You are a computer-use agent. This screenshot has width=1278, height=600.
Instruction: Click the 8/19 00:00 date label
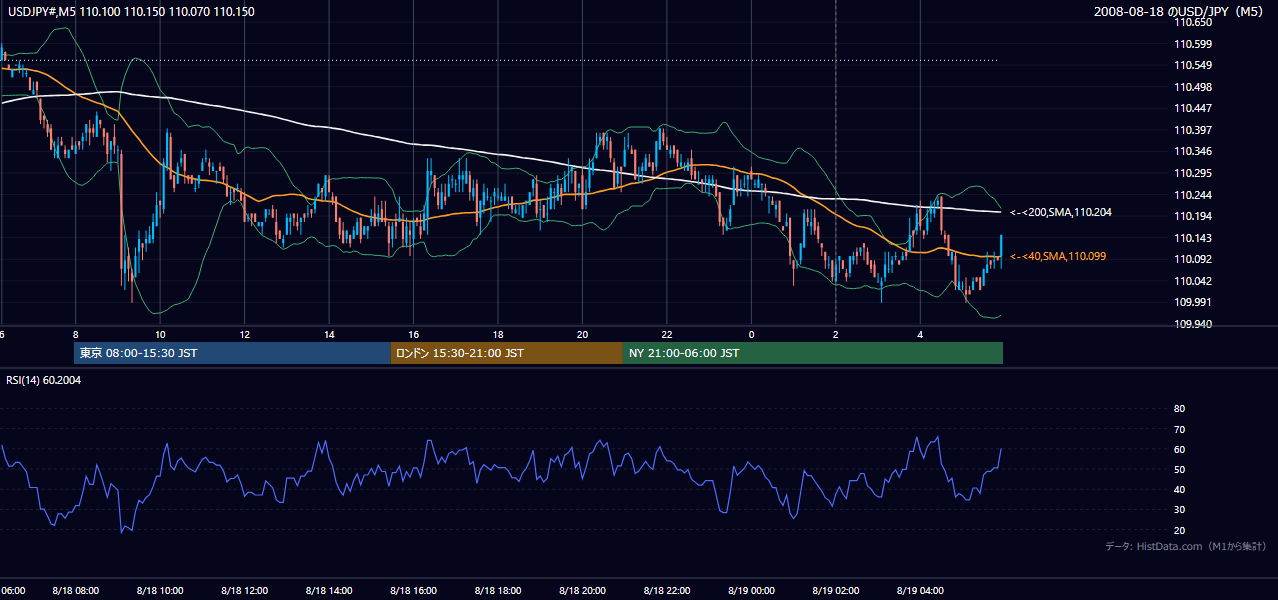[751, 591]
